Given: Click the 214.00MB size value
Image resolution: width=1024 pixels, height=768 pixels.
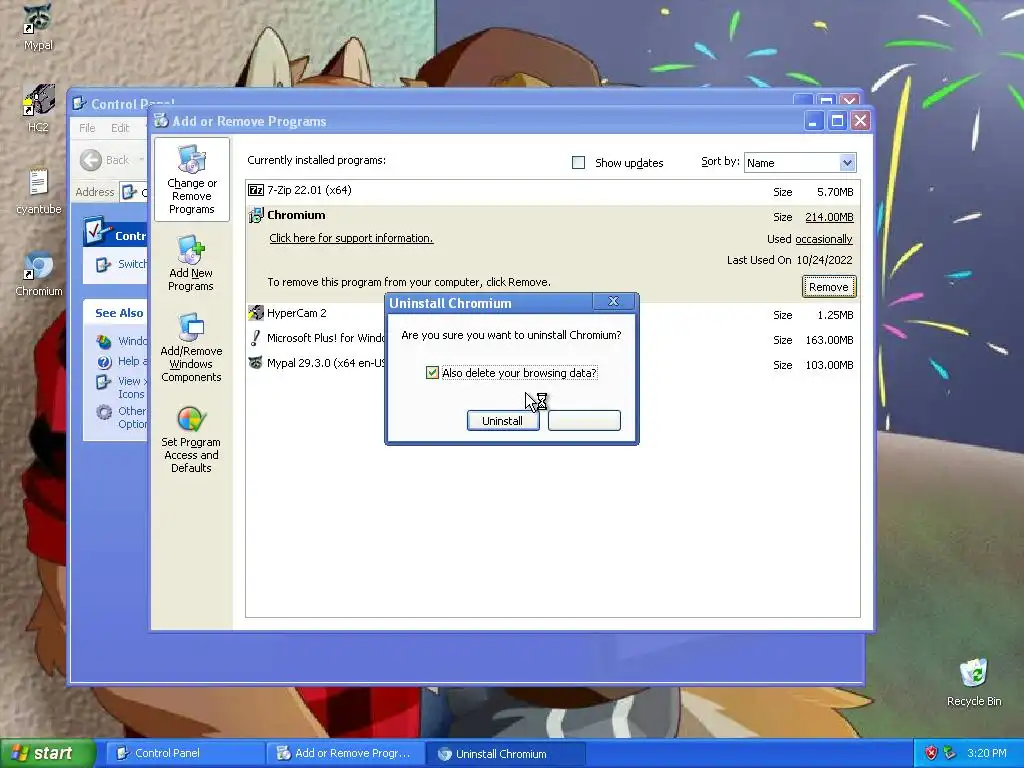Looking at the screenshot, I should point(829,217).
